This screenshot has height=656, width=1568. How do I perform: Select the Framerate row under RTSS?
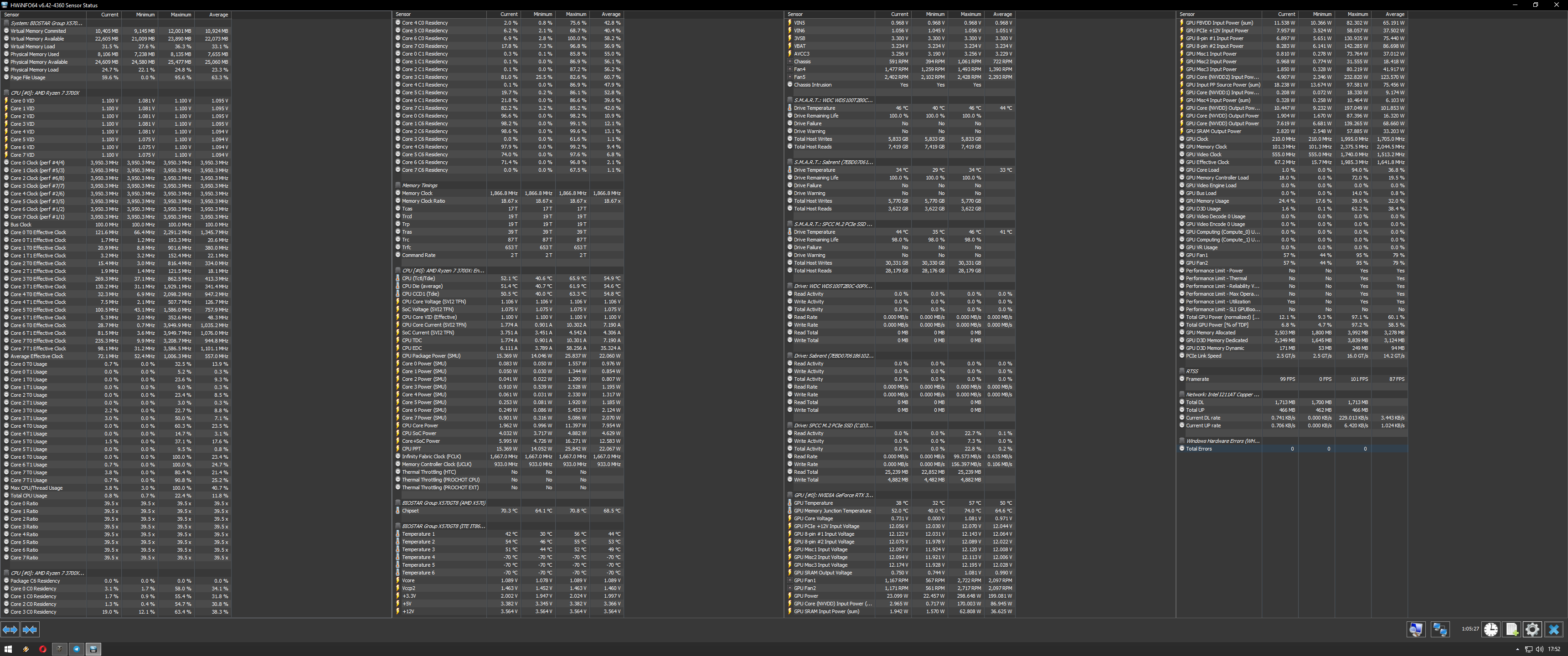click(x=1292, y=379)
